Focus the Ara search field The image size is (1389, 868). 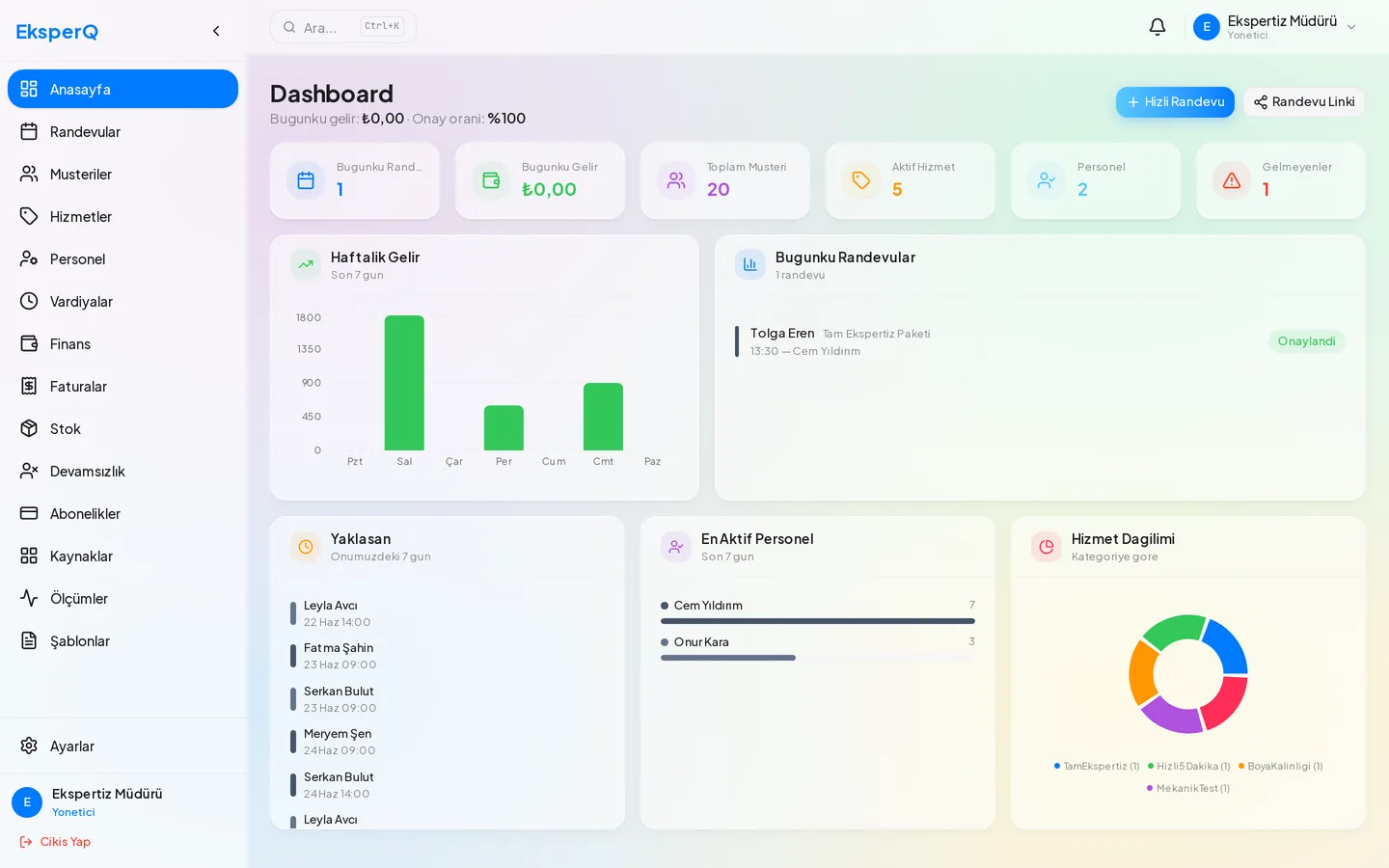coord(343,27)
